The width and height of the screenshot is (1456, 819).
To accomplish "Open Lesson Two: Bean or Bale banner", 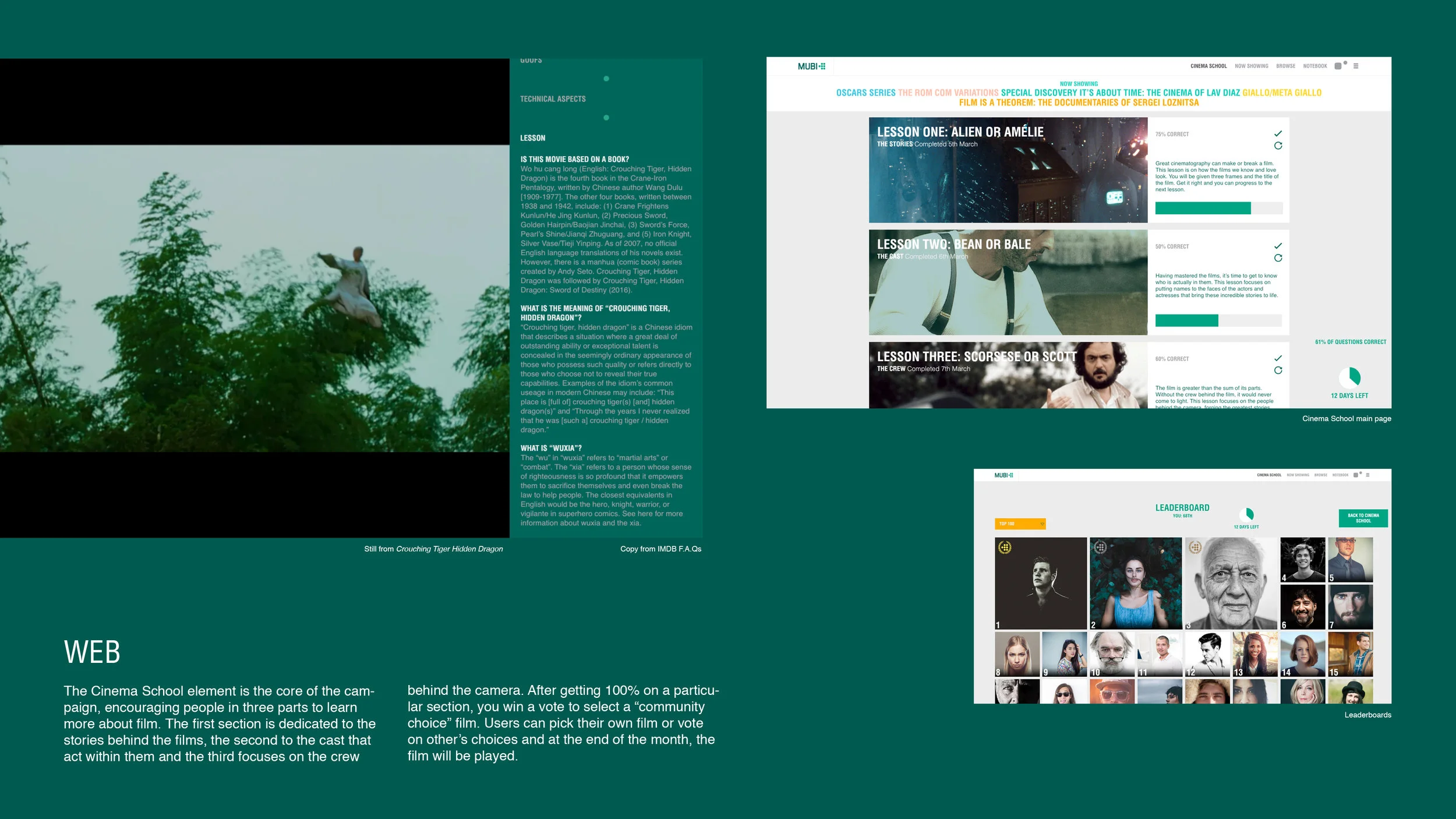I will coord(1008,283).
